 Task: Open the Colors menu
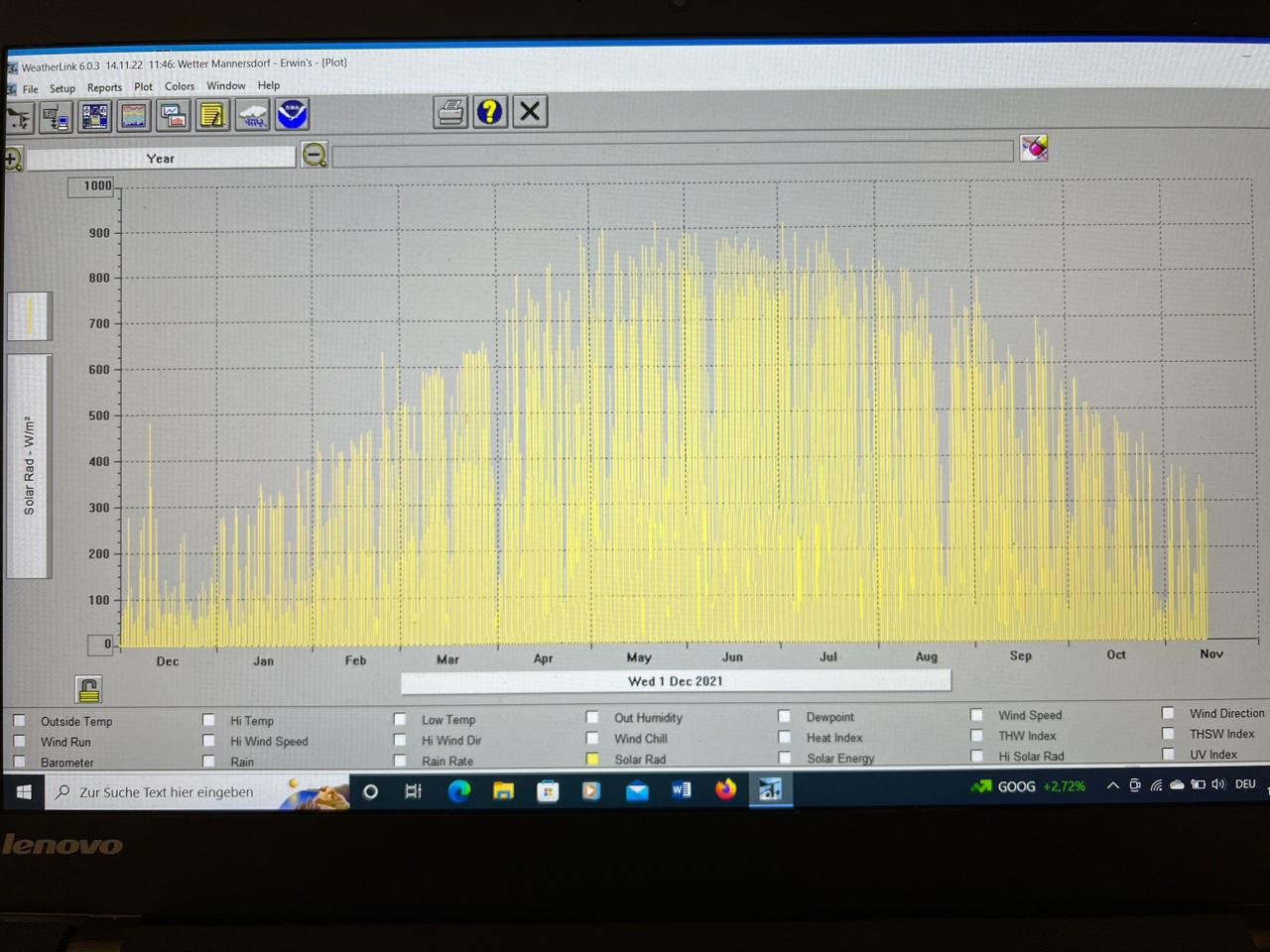tap(180, 86)
